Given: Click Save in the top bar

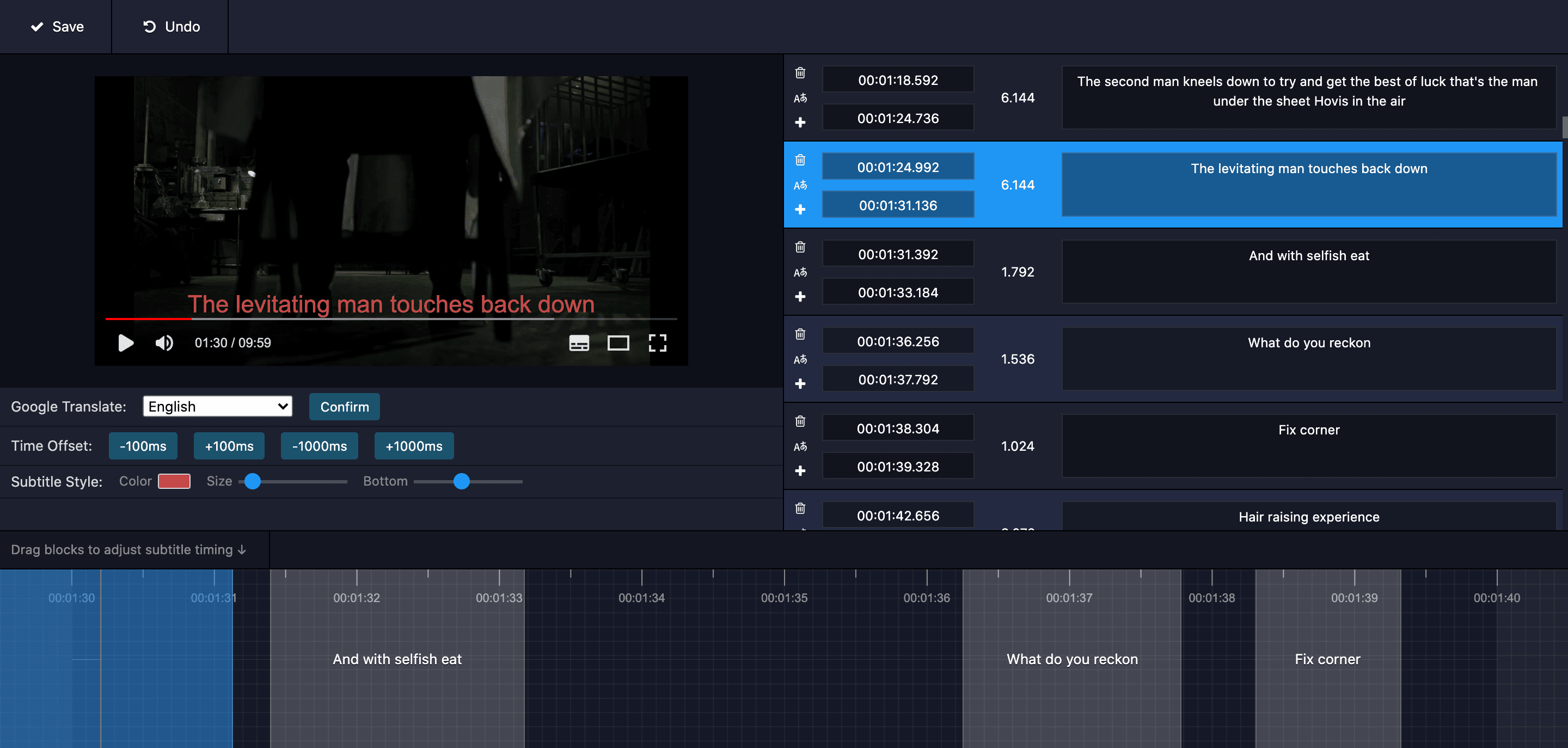Looking at the screenshot, I should (x=57, y=27).
